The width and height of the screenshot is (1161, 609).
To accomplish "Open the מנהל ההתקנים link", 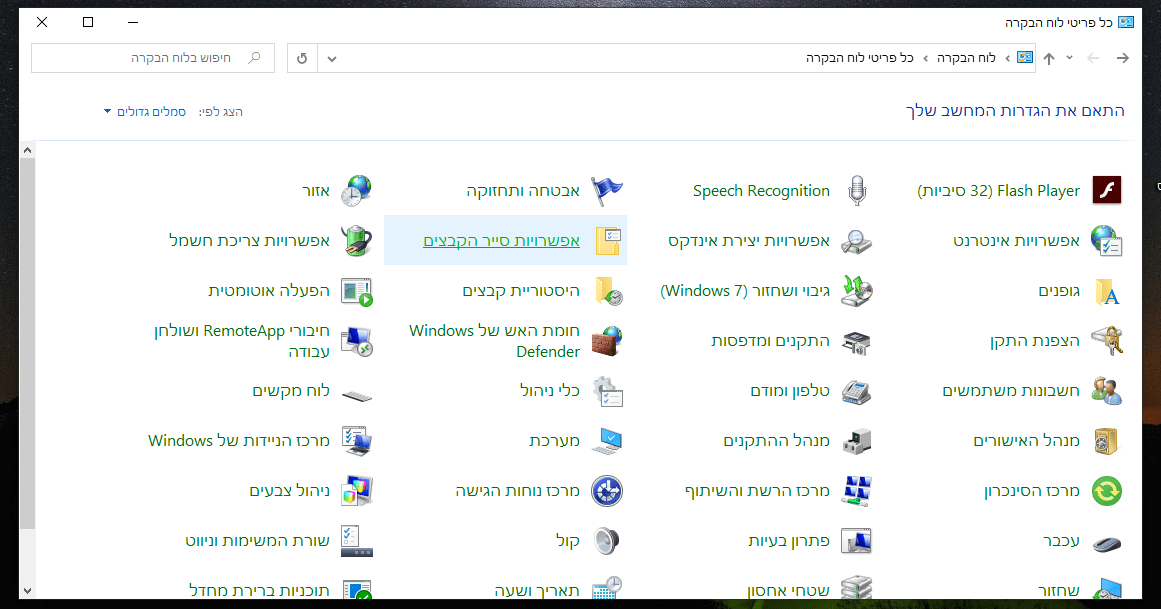I will pos(777,441).
